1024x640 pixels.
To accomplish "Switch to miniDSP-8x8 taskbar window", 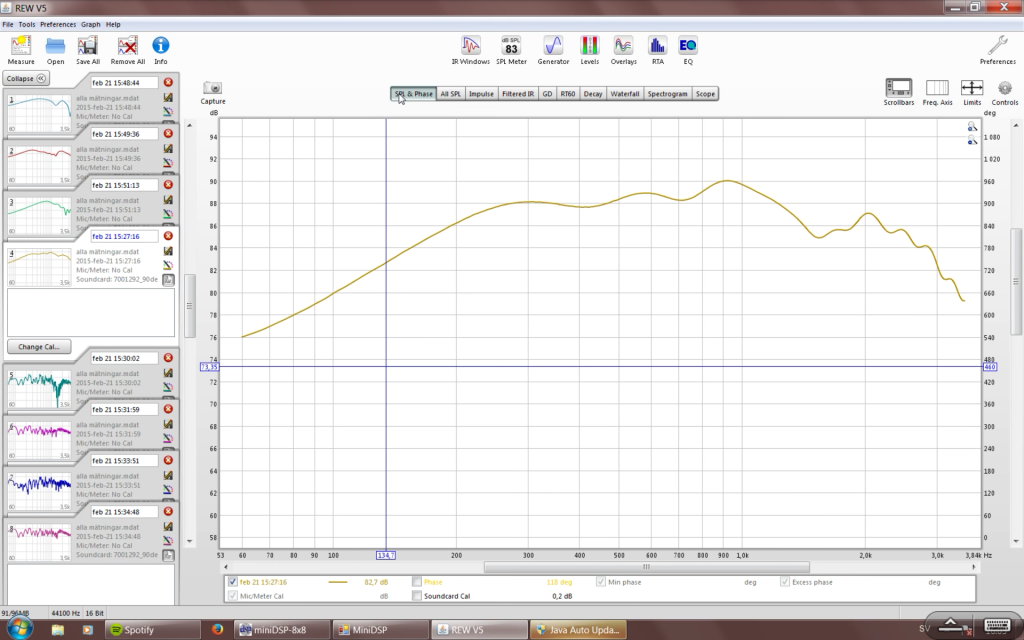I will pos(280,630).
